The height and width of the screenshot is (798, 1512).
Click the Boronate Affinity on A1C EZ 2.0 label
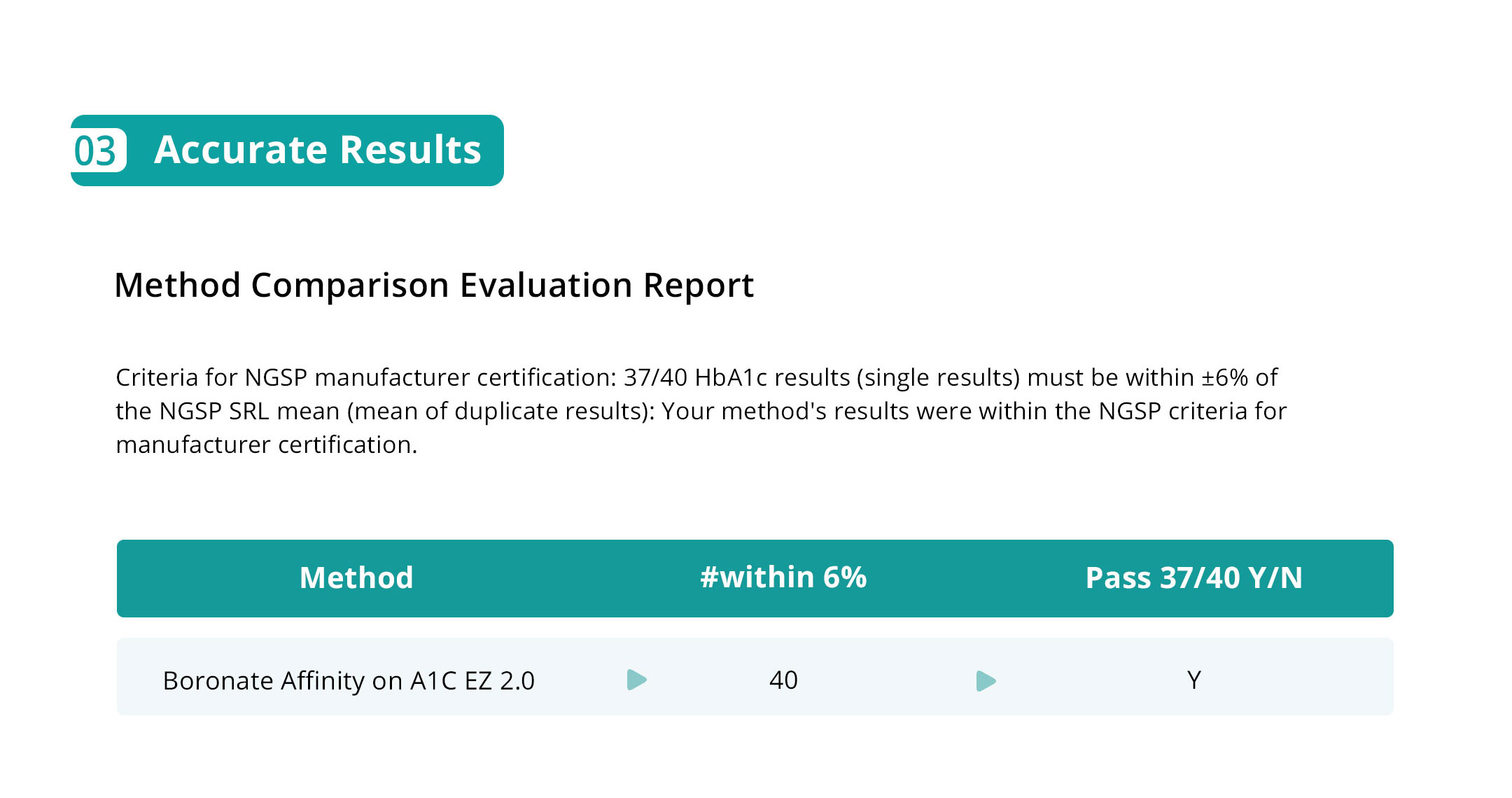pyautogui.click(x=349, y=680)
